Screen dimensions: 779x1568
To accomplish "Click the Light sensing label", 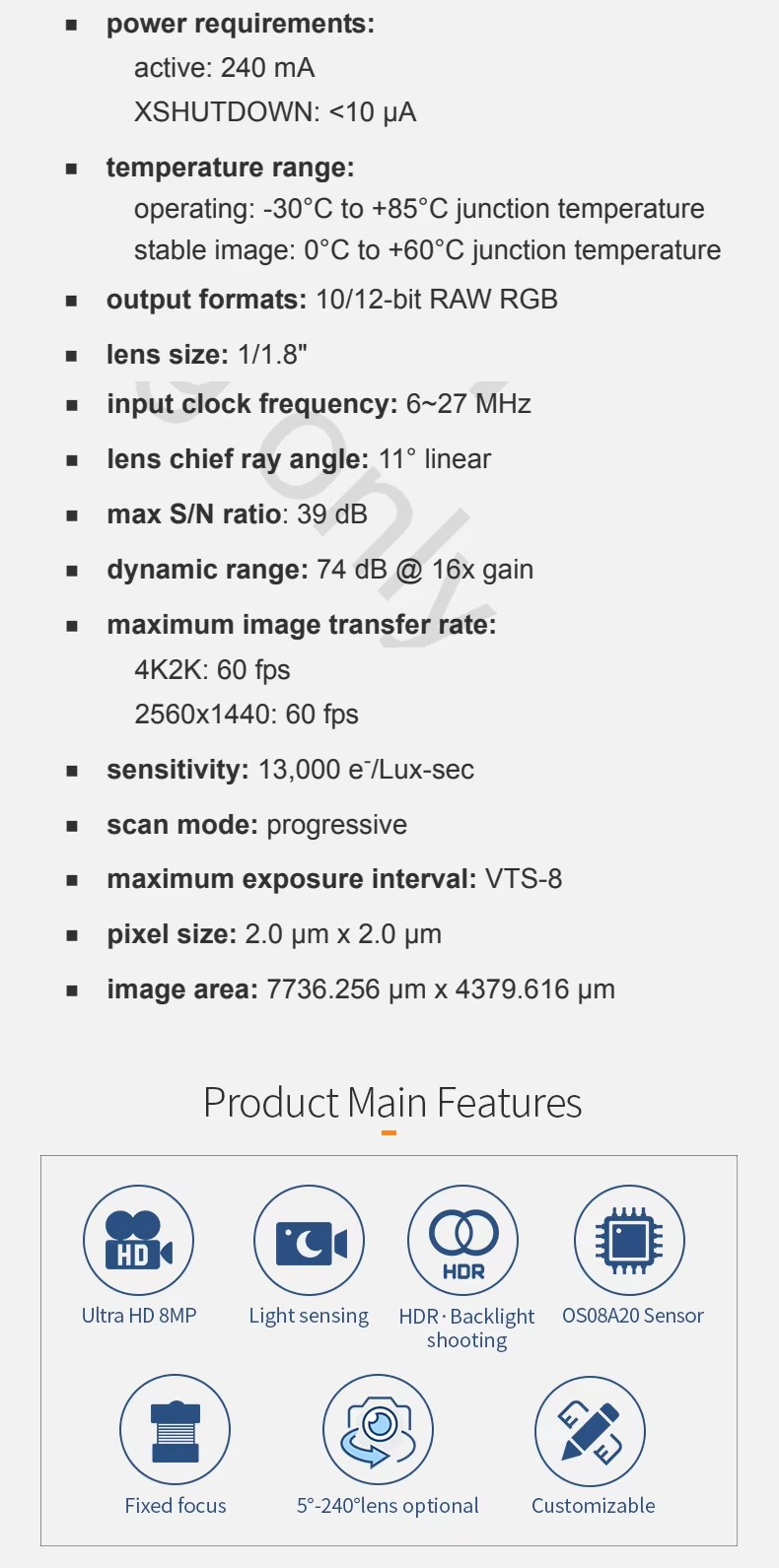I will (x=309, y=1316).
